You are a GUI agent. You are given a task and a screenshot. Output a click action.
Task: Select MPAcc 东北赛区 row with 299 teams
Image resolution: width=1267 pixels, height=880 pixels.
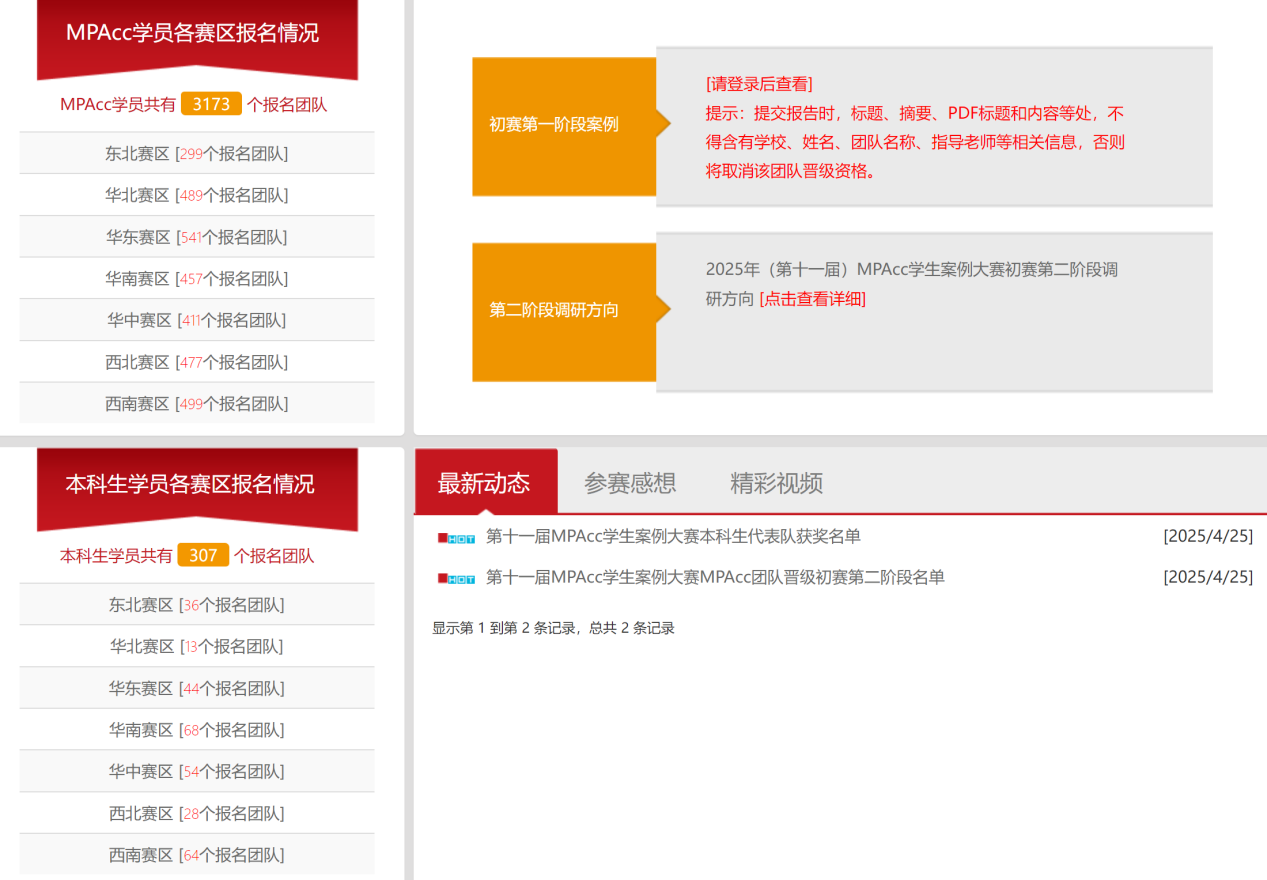point(197,154)
